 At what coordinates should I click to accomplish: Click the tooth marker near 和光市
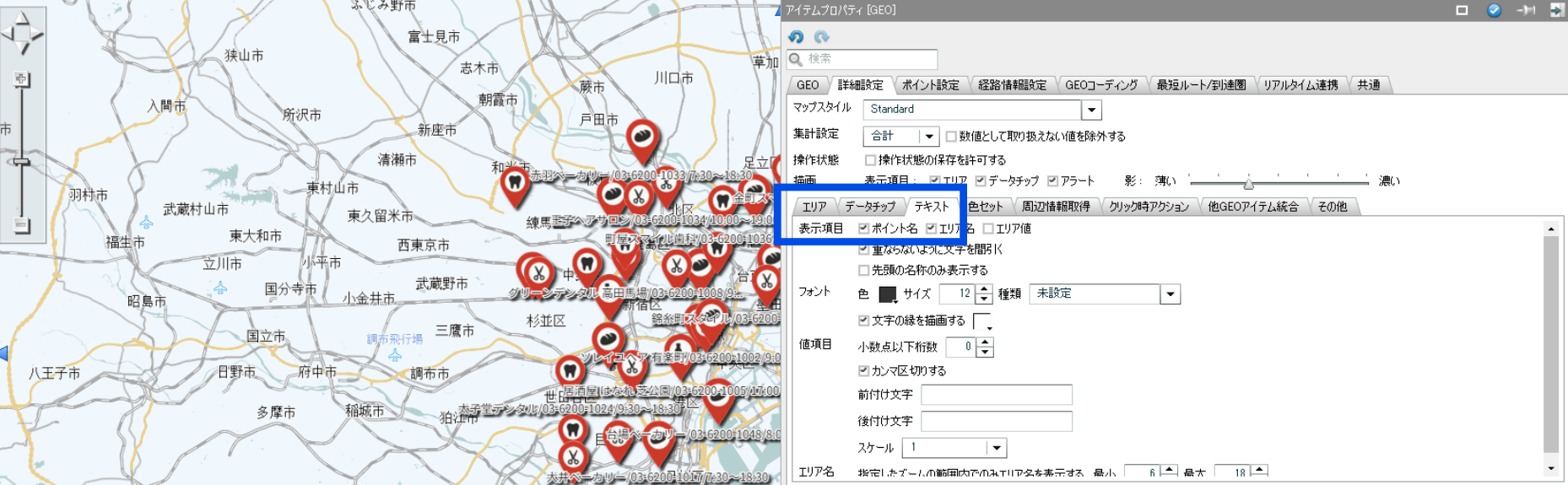click(514, 183)
